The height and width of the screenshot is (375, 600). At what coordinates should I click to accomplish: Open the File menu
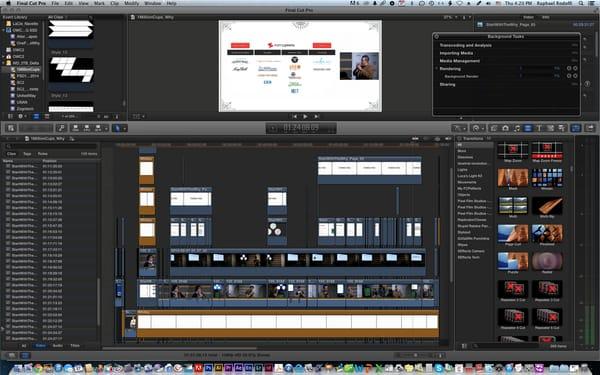click(55, 3)
